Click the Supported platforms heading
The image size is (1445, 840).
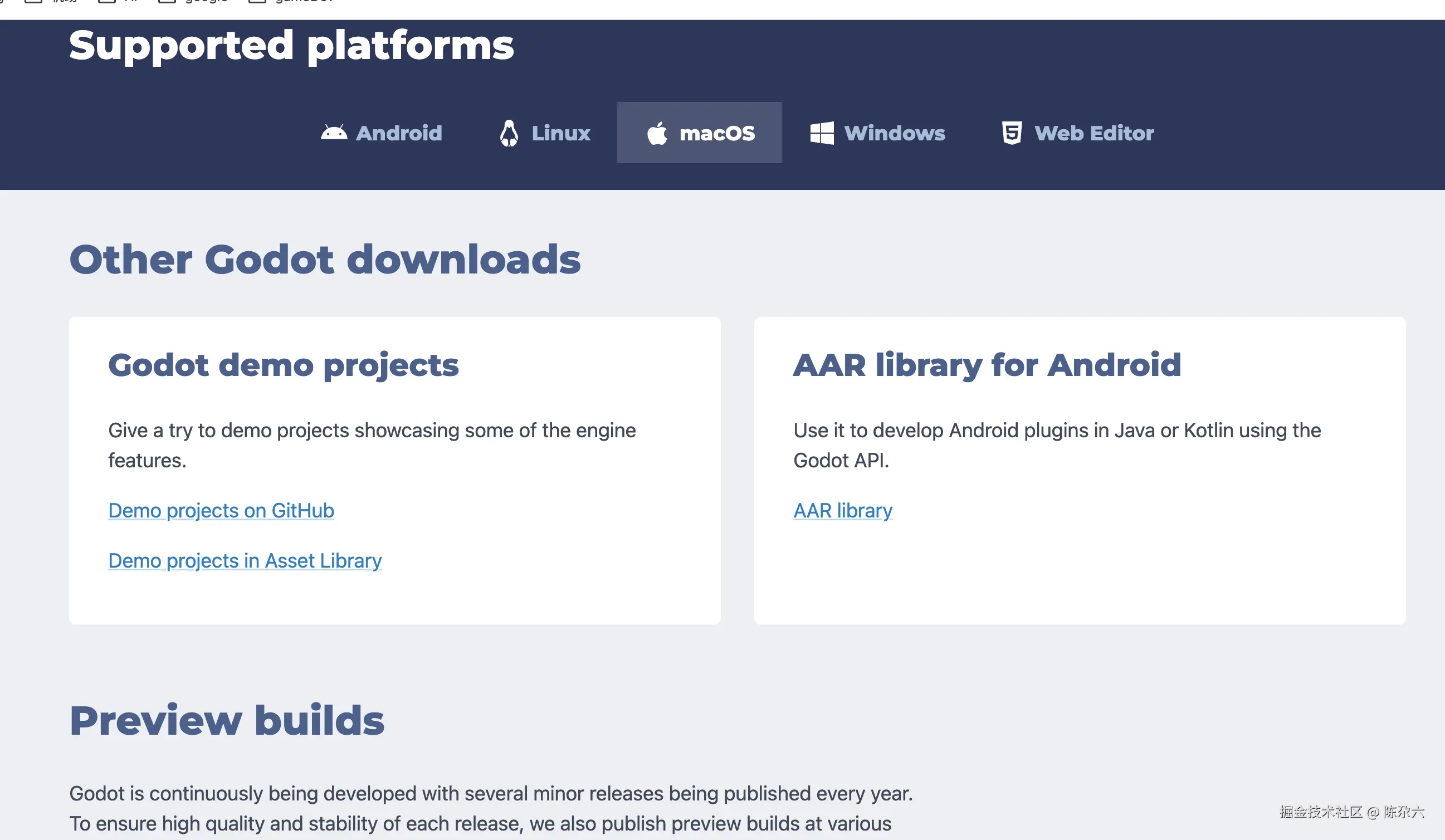click(291, 45)
